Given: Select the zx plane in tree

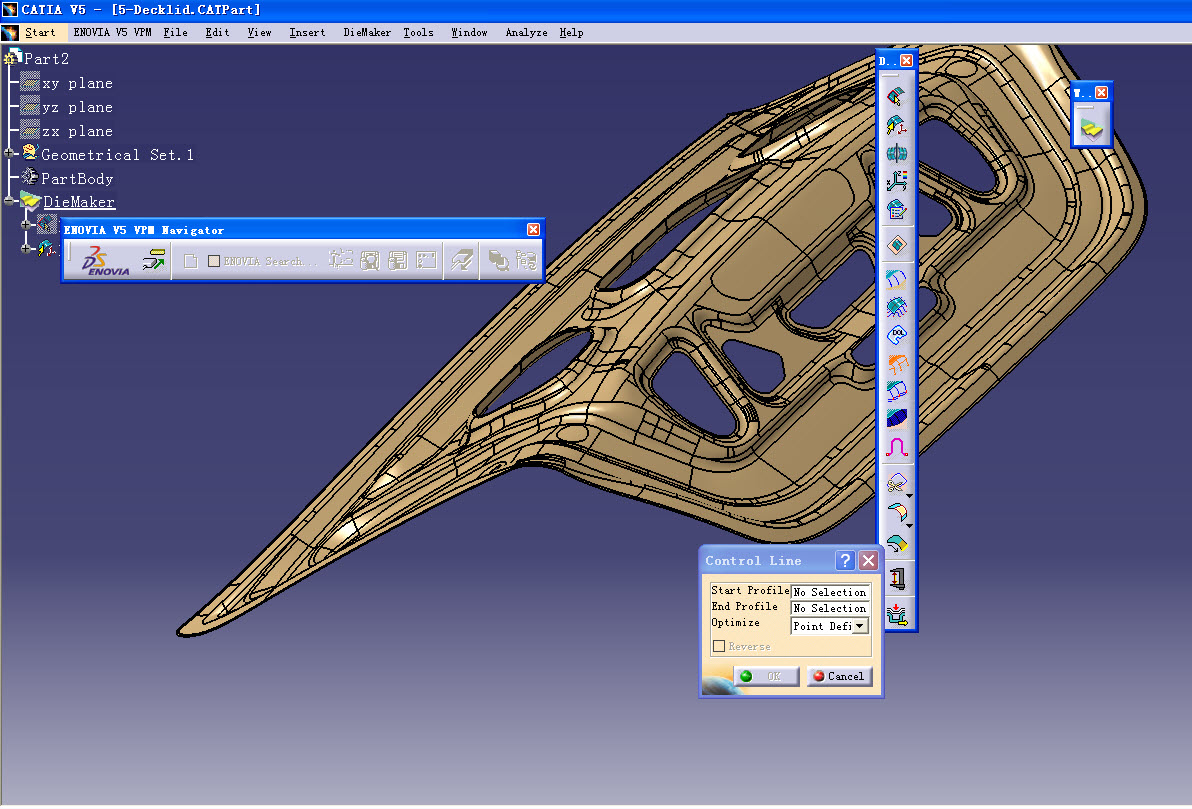Looking at the screenshot, I should (x=78, y=131).
